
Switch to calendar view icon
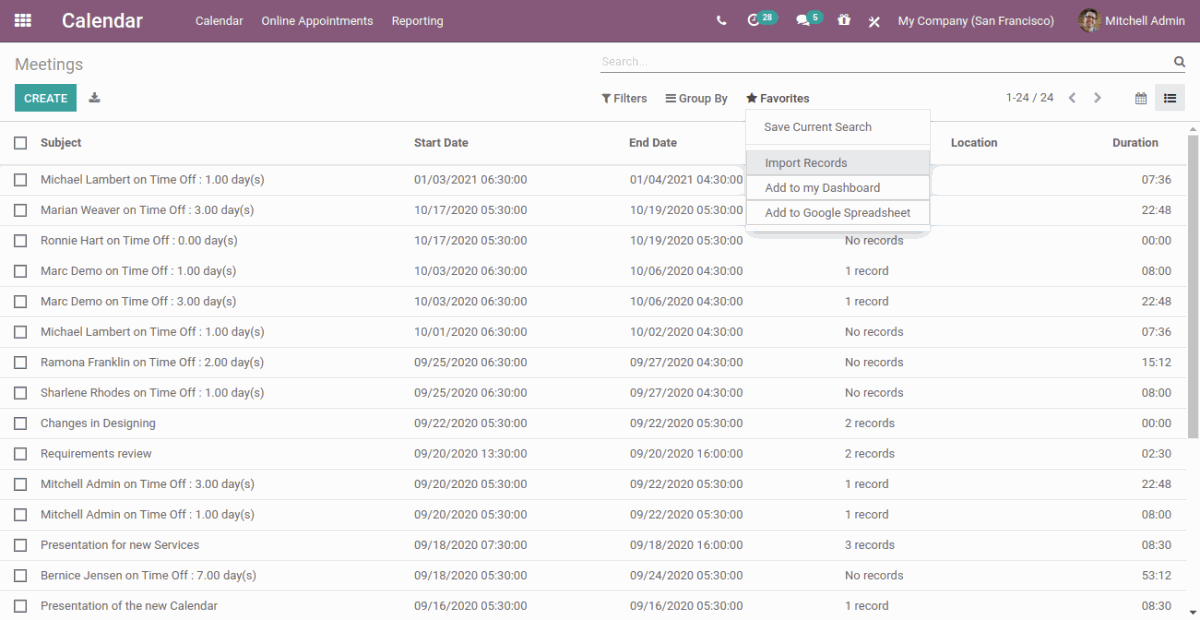1141,98
